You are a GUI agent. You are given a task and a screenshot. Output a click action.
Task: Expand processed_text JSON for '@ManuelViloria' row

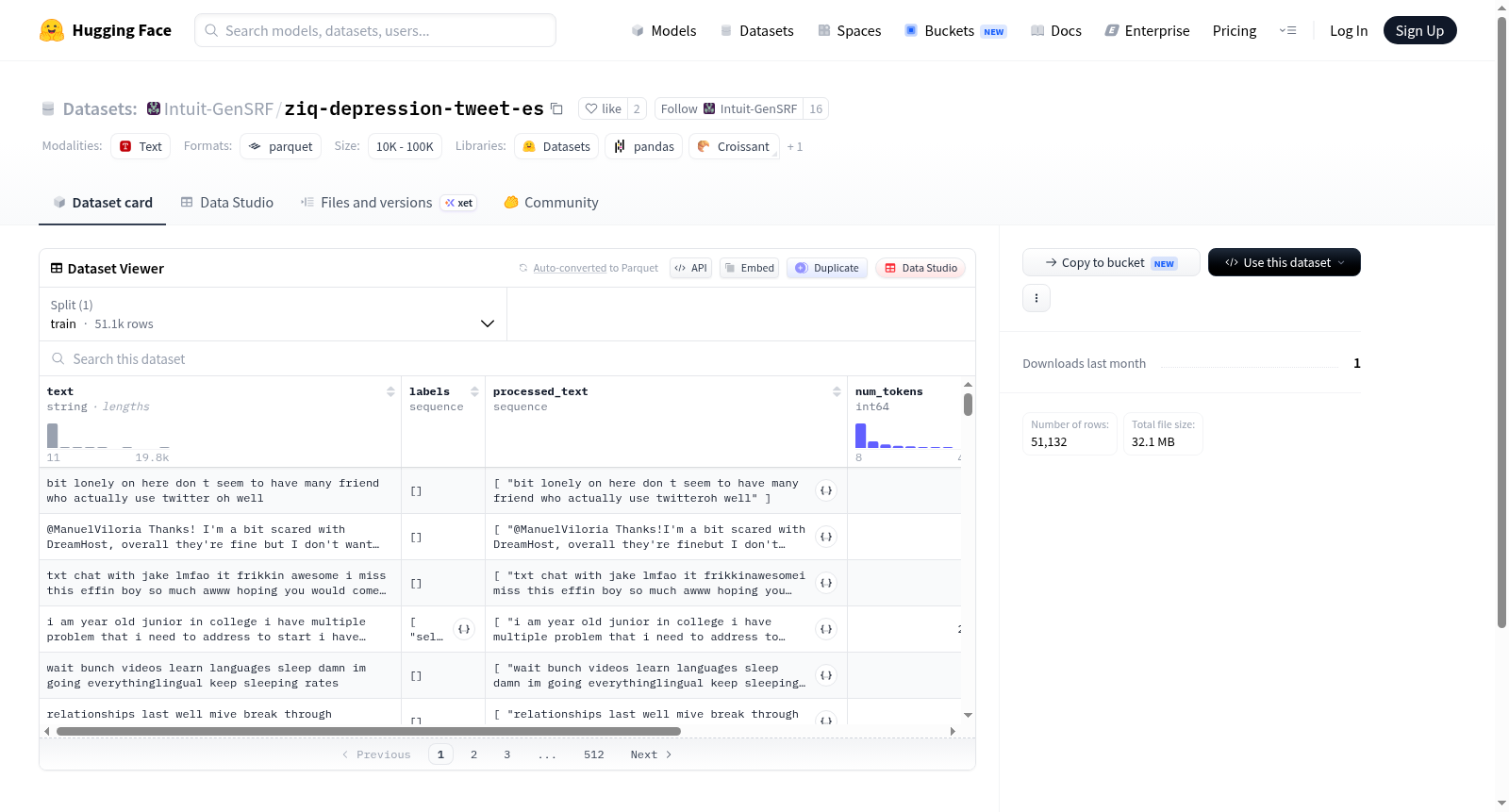[826, 537]
